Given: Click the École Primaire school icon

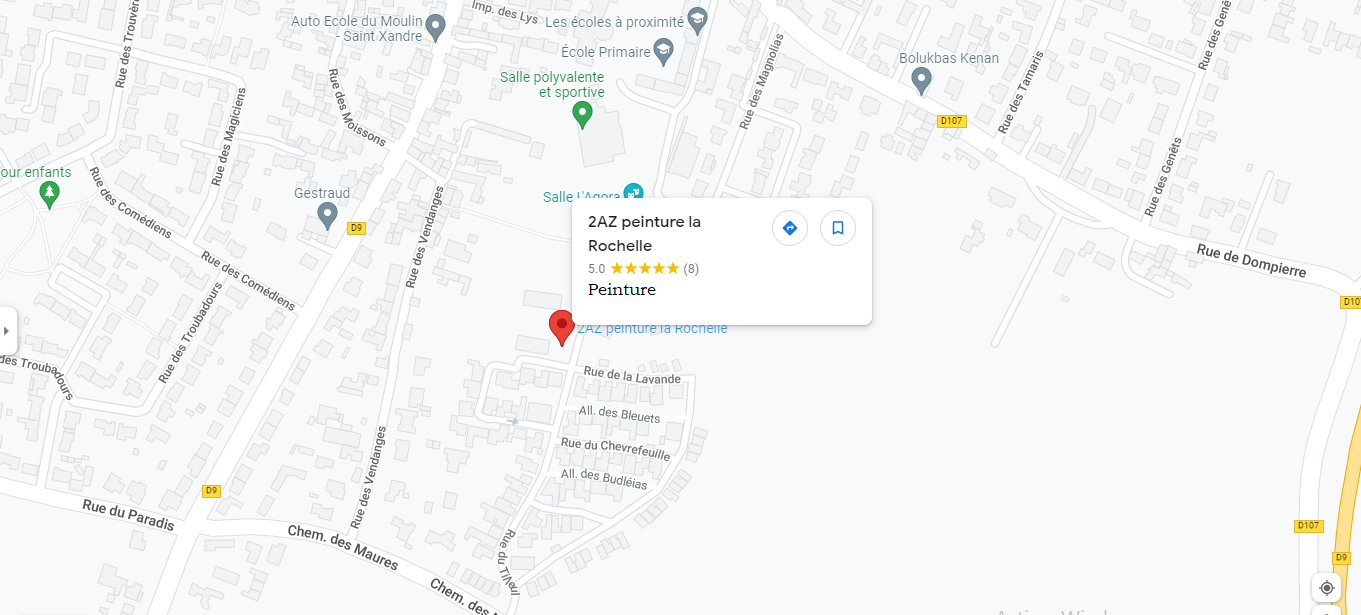Looking at the screenshot, I should coord(664,51).
